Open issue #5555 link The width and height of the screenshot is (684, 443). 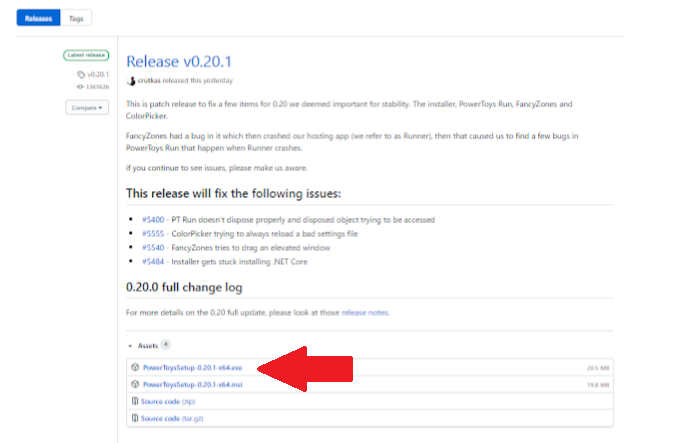tap(153, 234)
